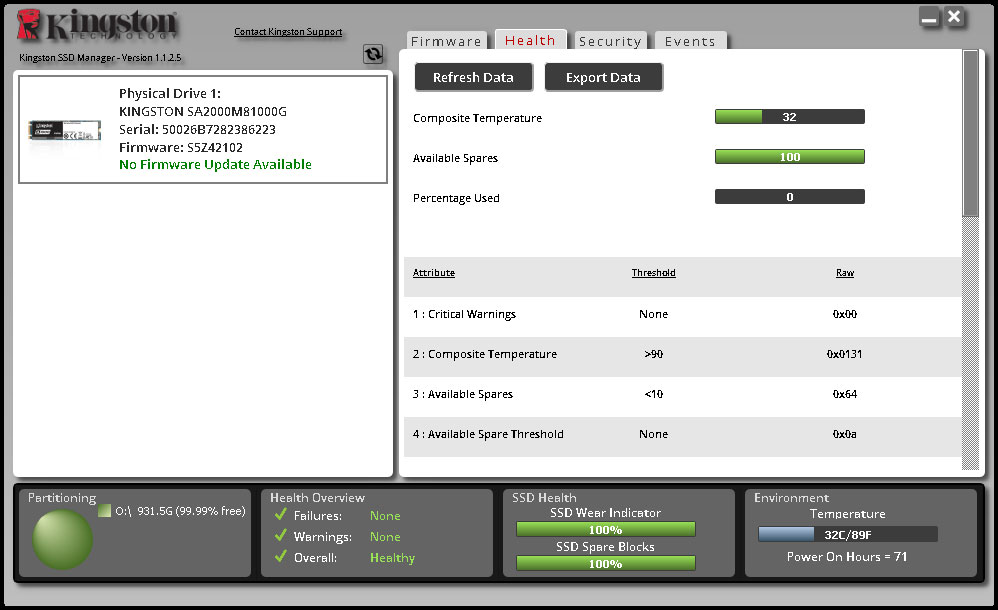Click the Kingston logo
The width and height of the screenshot is (998, 610).
pyautogui.click(x=97, y=25)
